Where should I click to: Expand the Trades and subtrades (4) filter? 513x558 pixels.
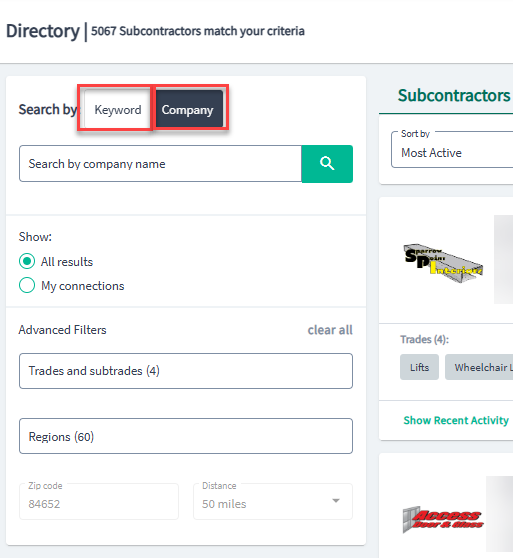pos(186,371)
